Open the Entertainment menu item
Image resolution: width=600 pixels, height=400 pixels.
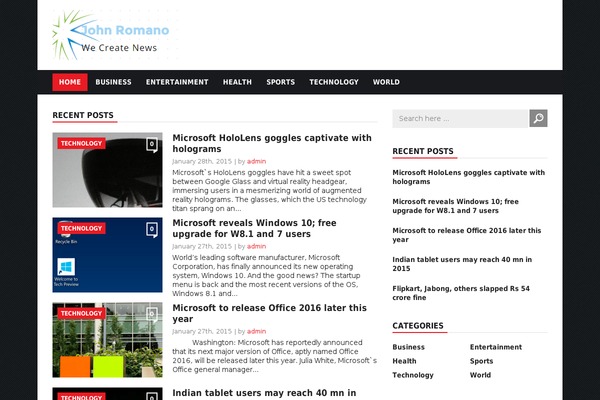point(177,82)
